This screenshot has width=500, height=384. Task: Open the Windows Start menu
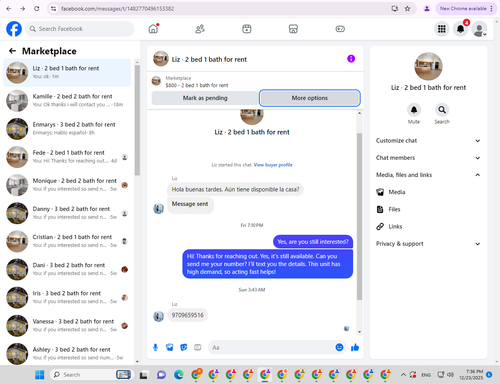click(40, 375)
